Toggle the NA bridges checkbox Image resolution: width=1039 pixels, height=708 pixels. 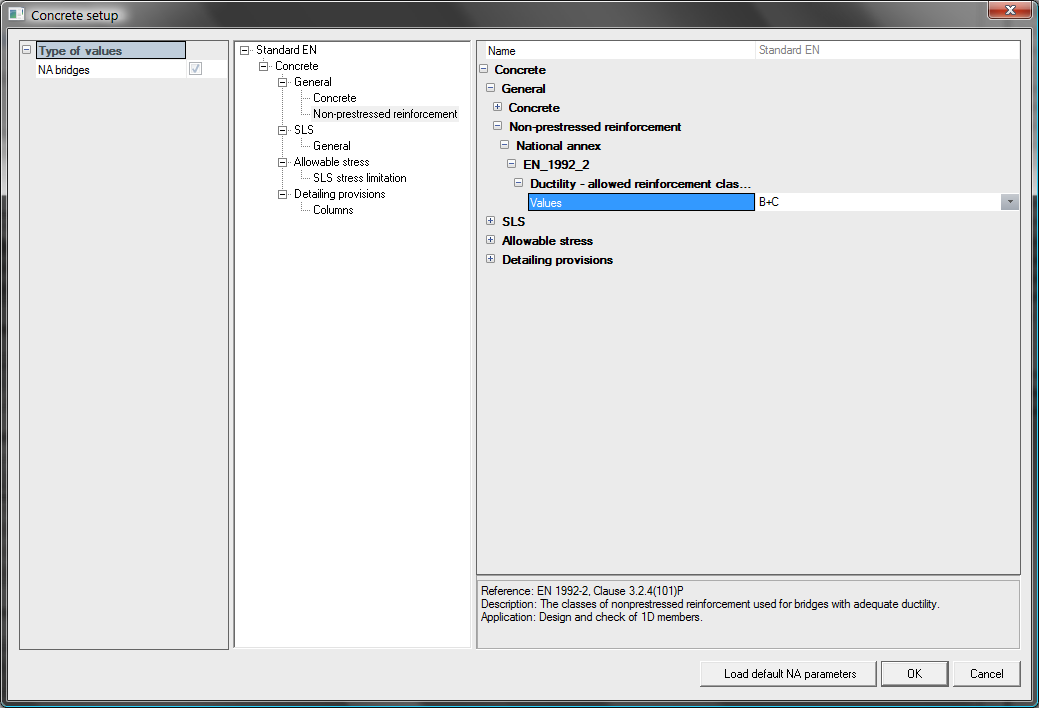pyautogui.click(x=196, y=70)
